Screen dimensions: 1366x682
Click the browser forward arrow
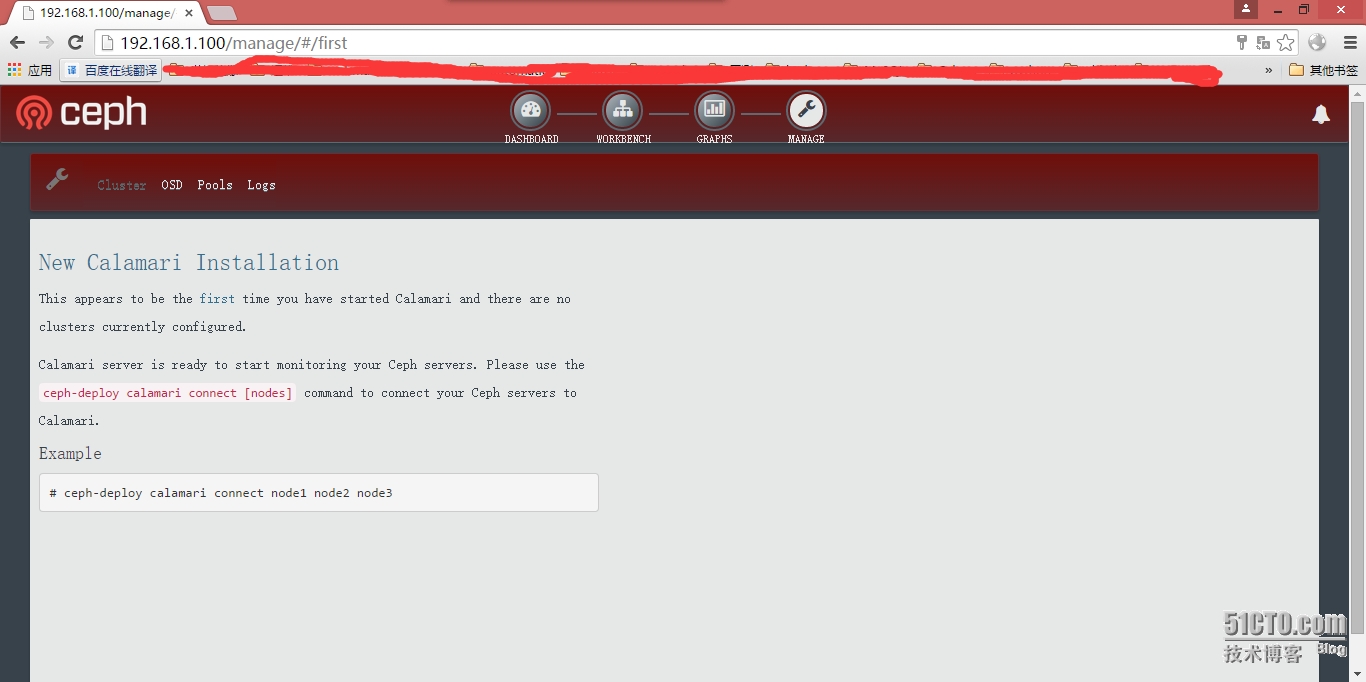click(46, 42)
